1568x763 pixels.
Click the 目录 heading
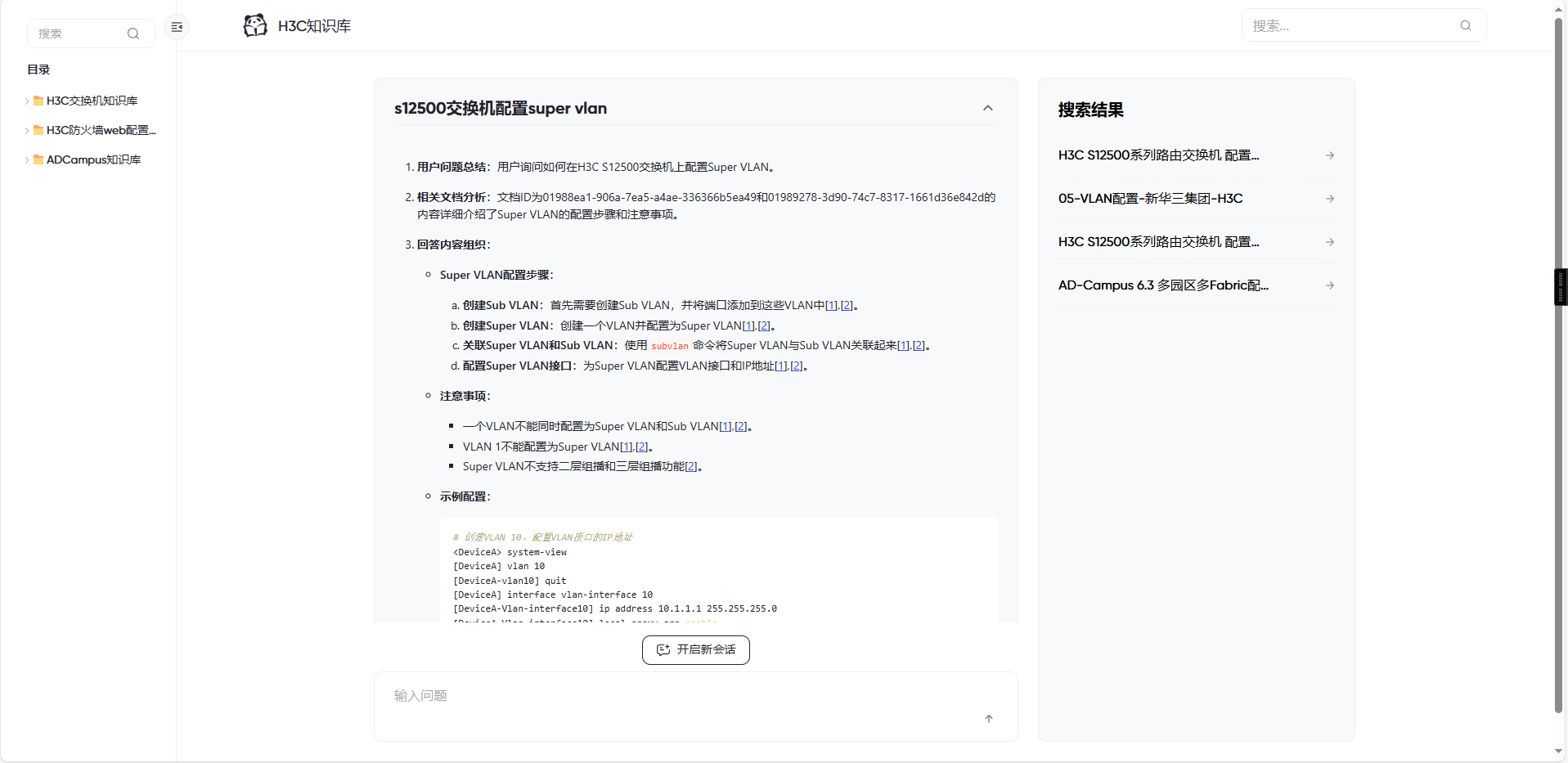(x=38, y=70)
